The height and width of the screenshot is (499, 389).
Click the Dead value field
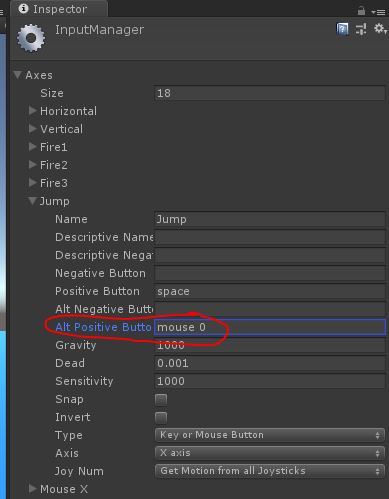(270, 363)
